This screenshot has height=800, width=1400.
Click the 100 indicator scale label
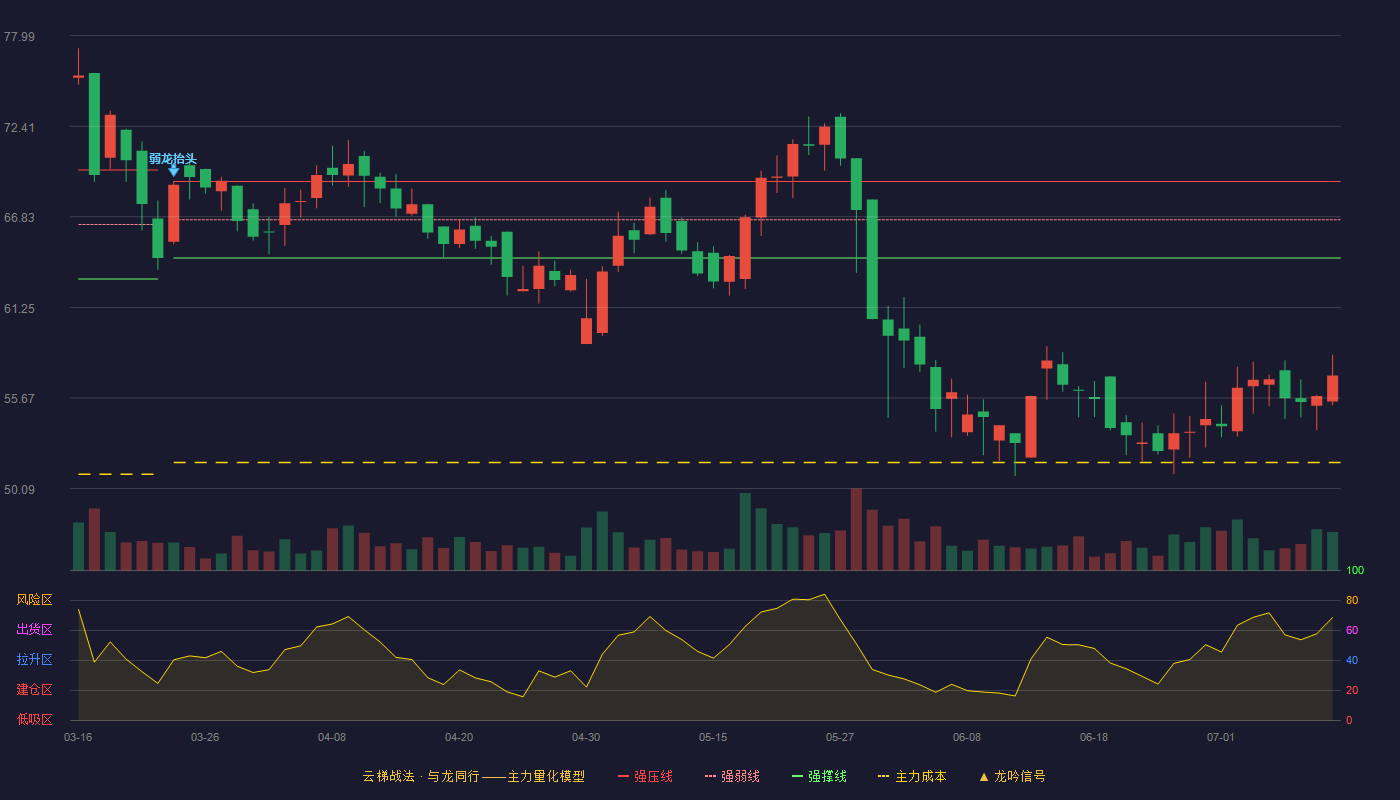(1355, 571)
